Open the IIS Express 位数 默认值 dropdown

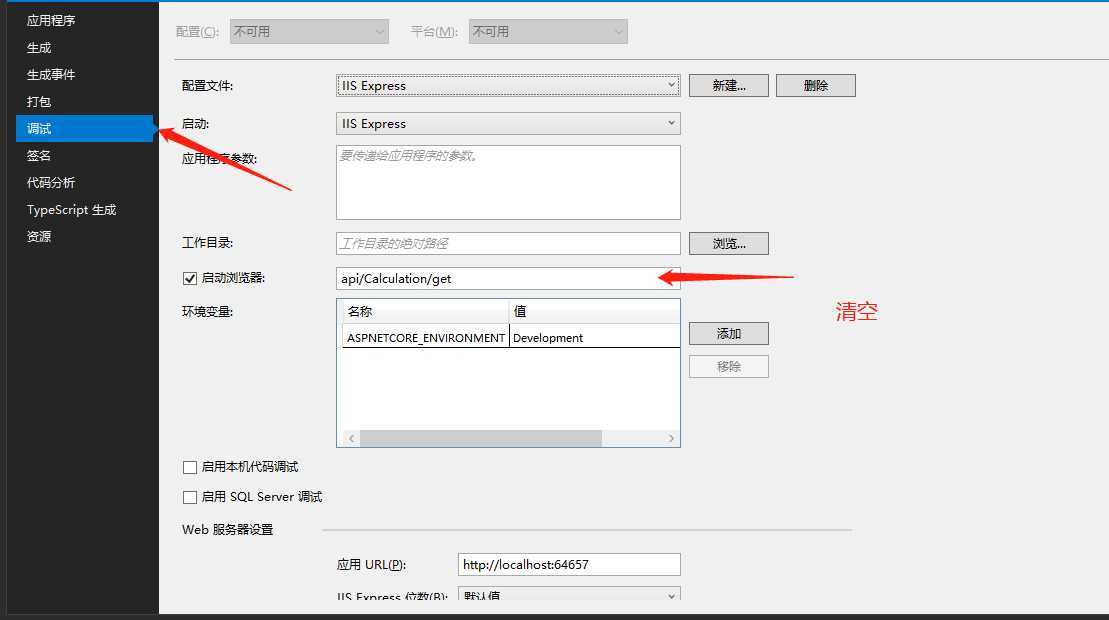[569, 593]
